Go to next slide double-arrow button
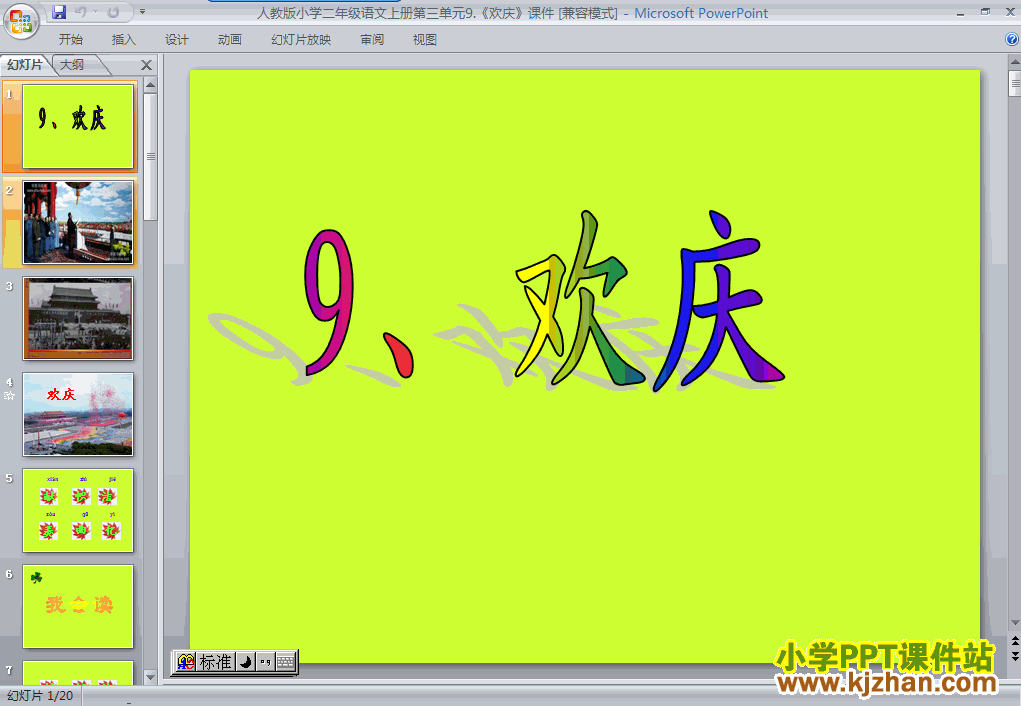1021x706 pixels. click(1014, 655)
